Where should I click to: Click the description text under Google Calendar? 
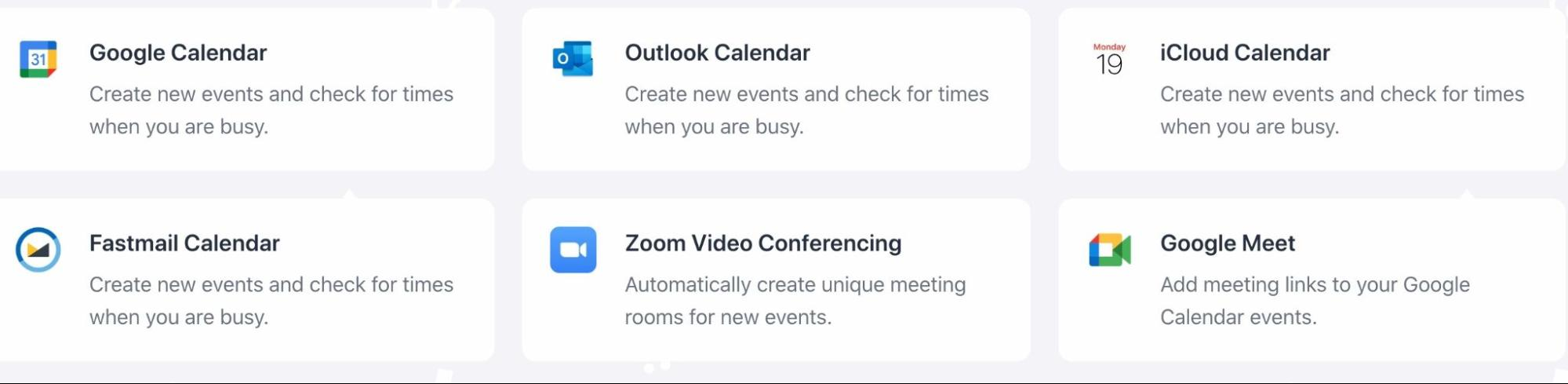click(x=271, y=110)
